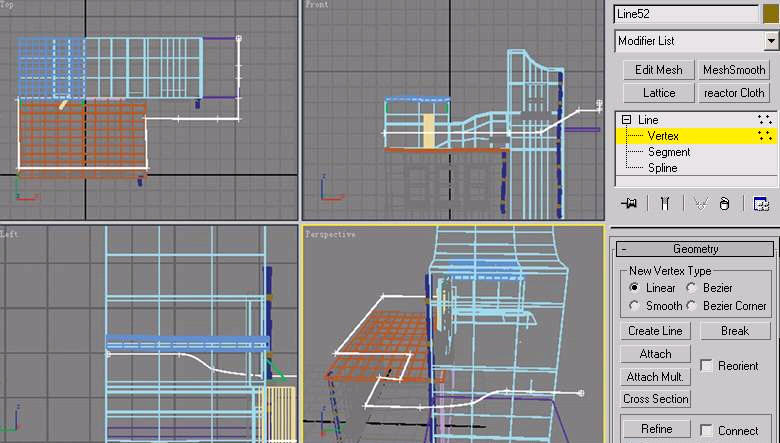This screenshot has width=780, height=443.
Task: Click the Pin Stack icon
Action: coord(629,203)
